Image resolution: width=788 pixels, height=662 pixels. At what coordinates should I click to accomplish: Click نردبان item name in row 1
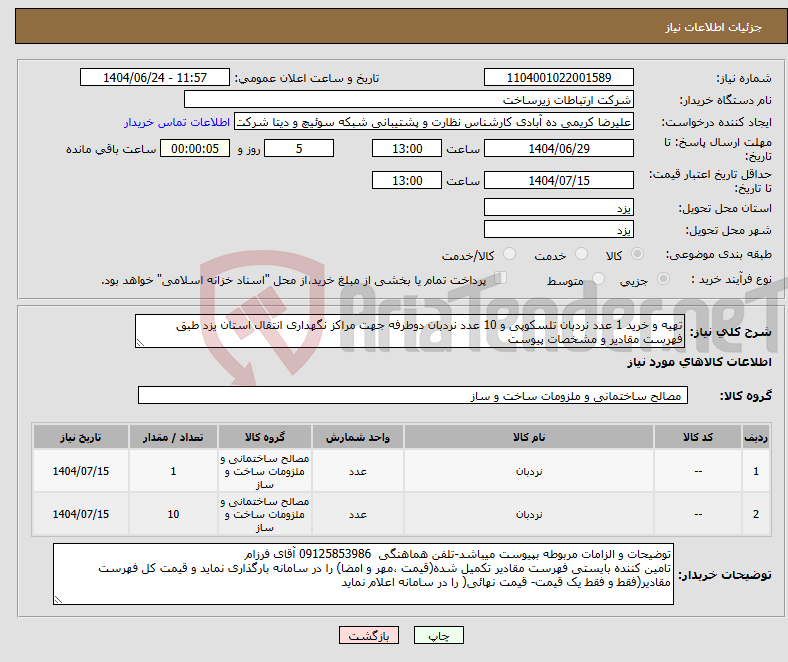[x=529, y=471]
